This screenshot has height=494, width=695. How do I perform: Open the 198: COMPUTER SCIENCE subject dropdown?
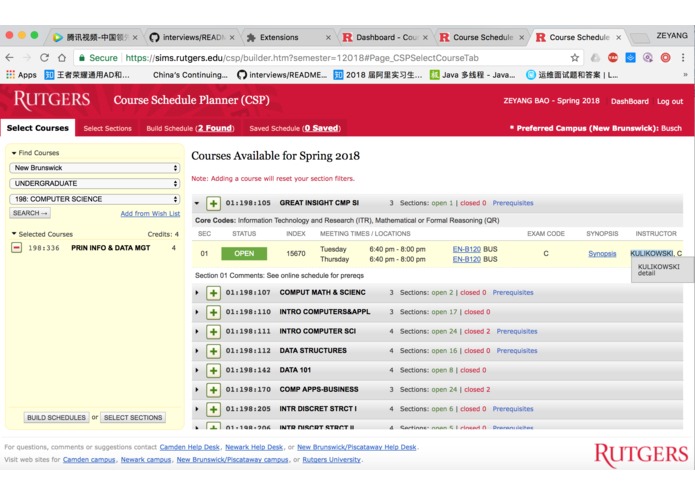[94, 199]
